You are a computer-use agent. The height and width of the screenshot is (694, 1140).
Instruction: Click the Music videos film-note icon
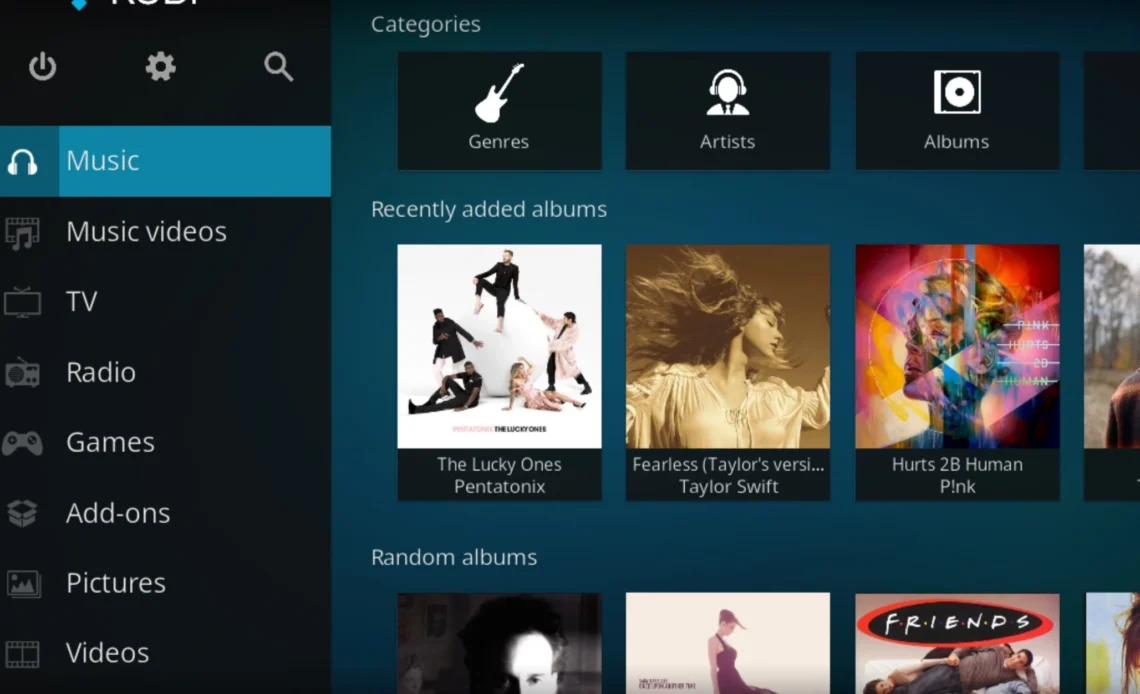tap(23, 233)
